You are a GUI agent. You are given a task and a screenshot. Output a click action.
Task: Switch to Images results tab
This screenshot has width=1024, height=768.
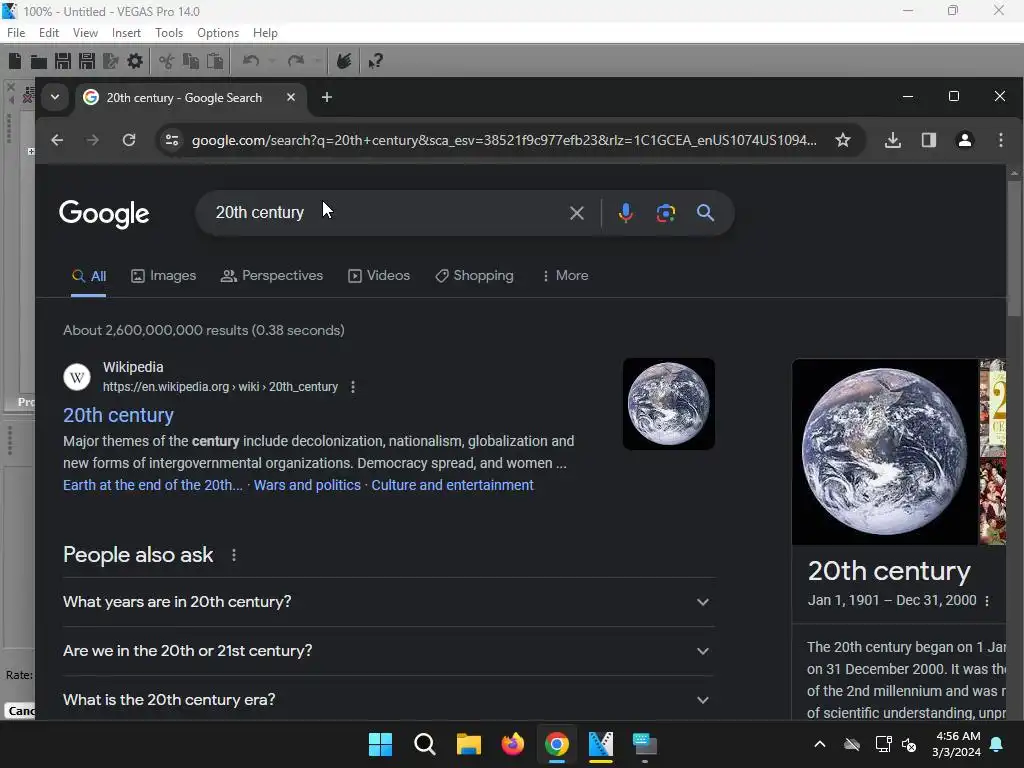(x=163, y=276)
